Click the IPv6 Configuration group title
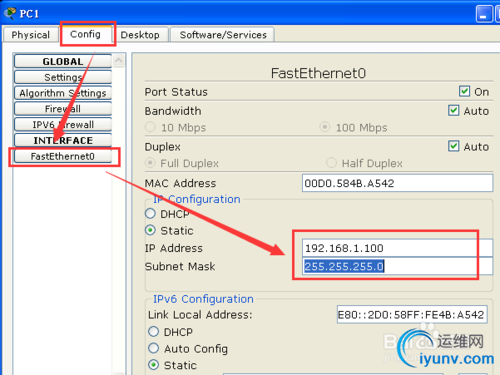The width and height of the screenshot is (500, 375). (203, 299)
